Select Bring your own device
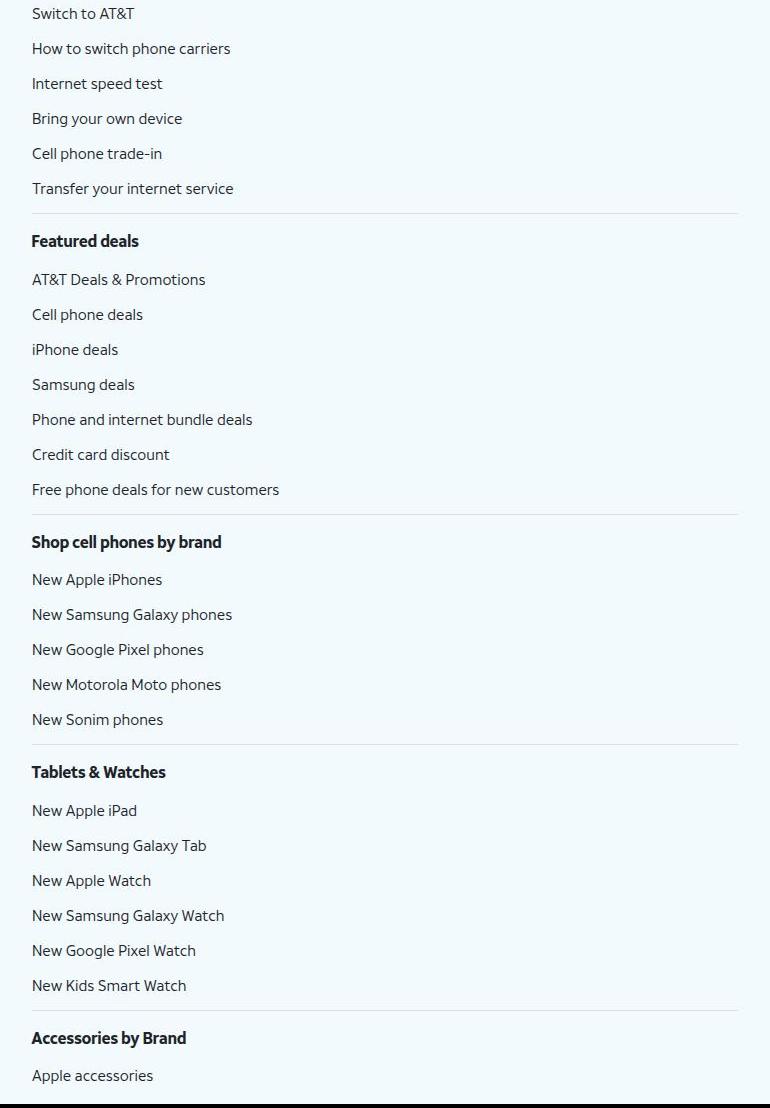Image resolution: width=770 pixels, height=1108 pixels. [107, 119]
